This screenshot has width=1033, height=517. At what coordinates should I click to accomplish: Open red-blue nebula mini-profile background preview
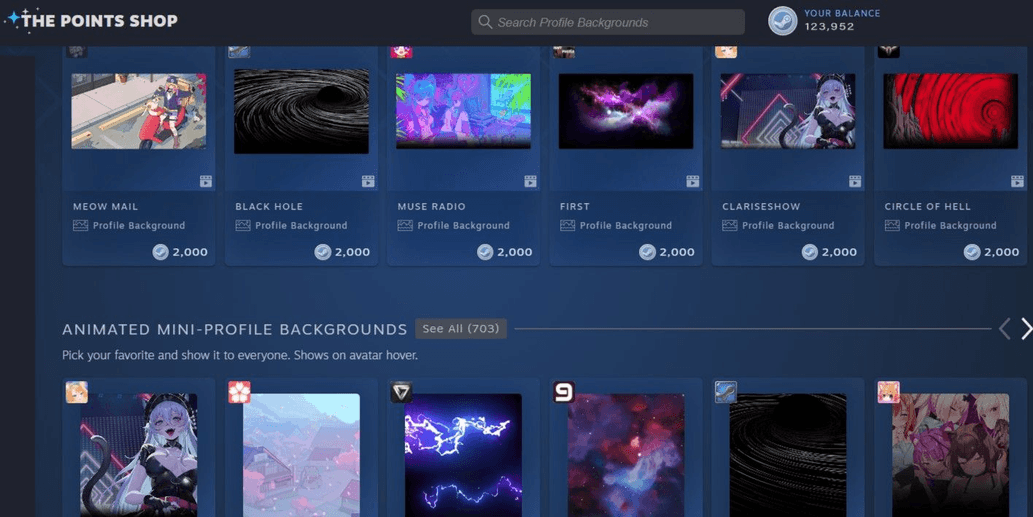[626, 455]
